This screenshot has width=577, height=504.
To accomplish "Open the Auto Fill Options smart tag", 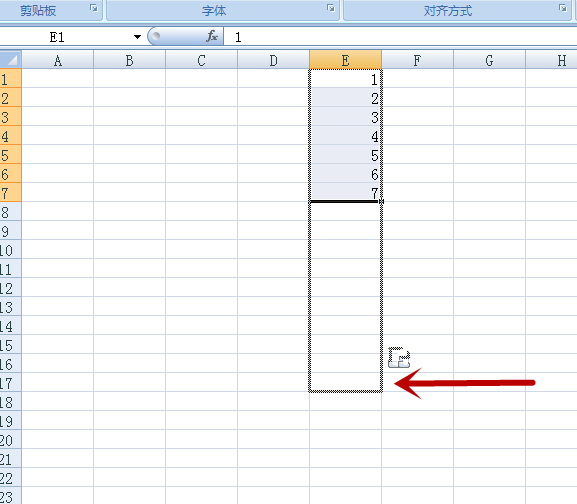I will tap(399, 357).
